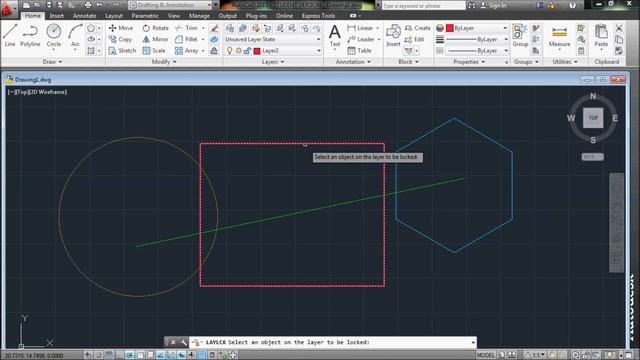The height and width of the screenshot is (360, 640).
Task: Click the Stretch tool
Action: click(x=122, y=51)
